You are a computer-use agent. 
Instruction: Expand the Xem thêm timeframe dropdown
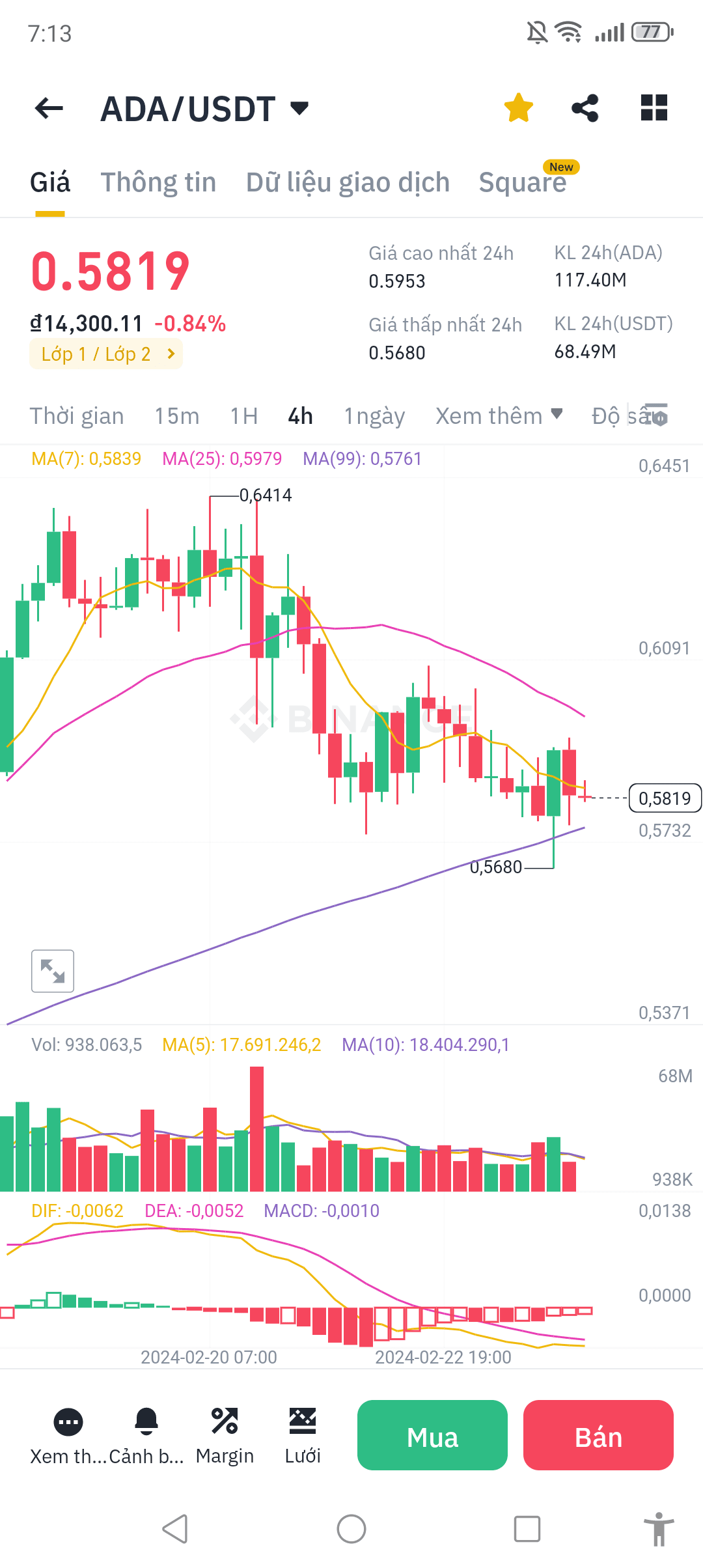coord(499,415)
